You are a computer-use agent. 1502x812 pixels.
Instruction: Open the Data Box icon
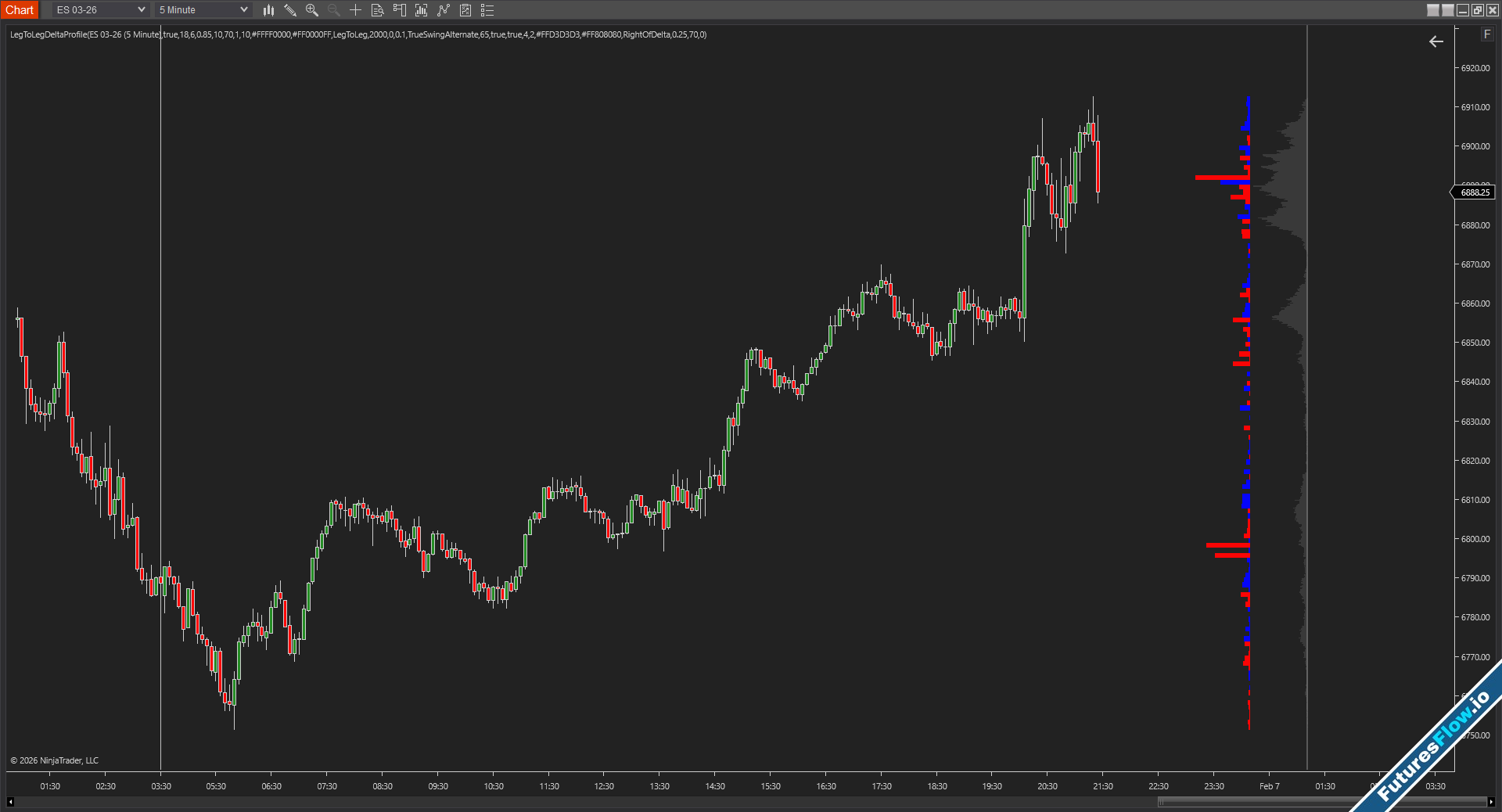(377, 10)
